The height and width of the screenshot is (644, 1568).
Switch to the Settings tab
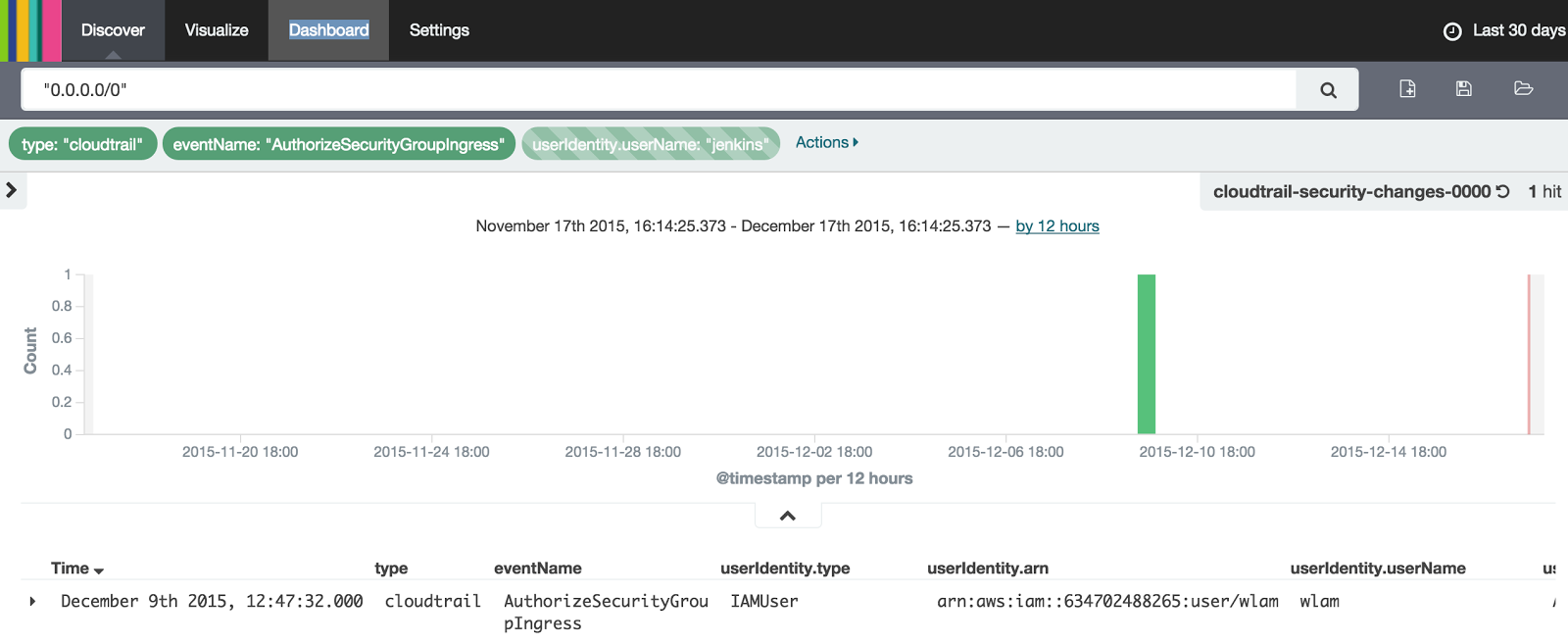click(x=439, y=30)
